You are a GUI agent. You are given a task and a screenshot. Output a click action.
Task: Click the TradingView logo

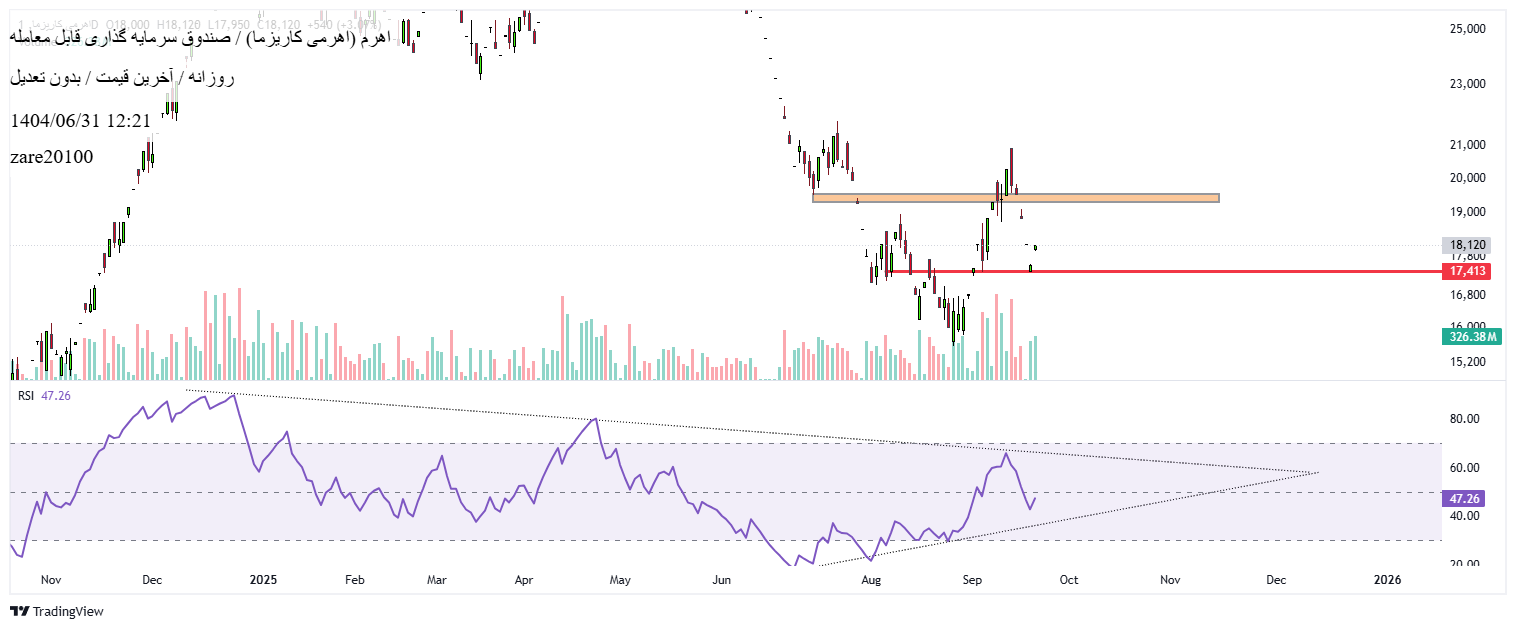point(57,611)
